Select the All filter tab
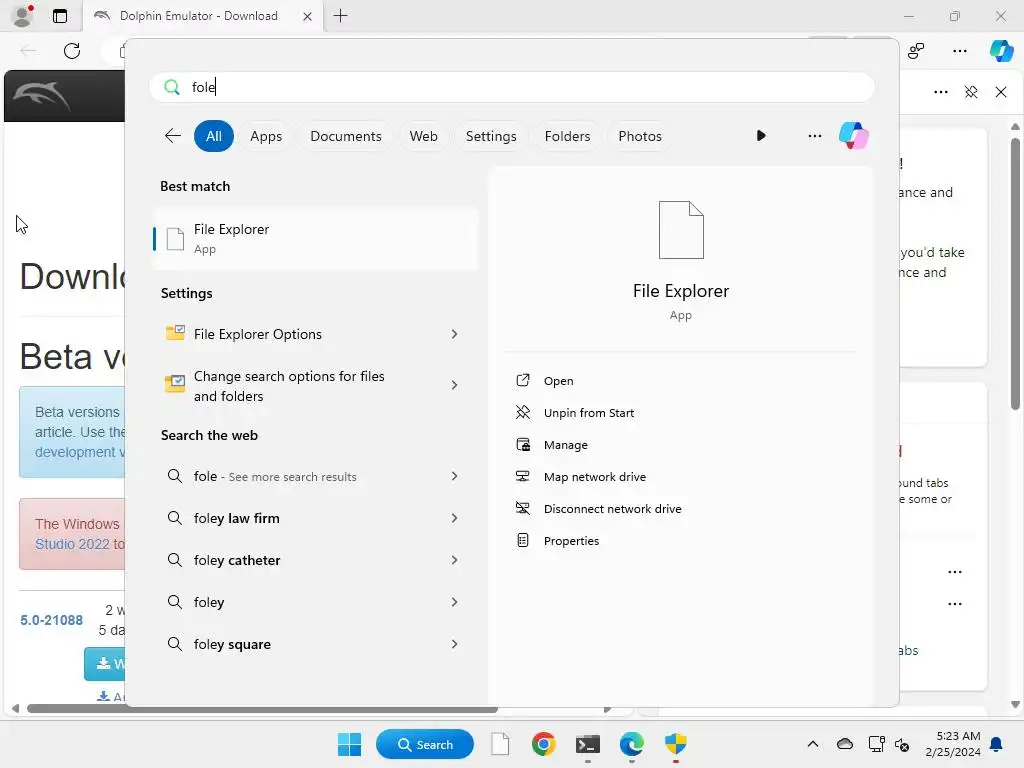The height and width of the screenshot is (768, 1024). coord(214,136)
